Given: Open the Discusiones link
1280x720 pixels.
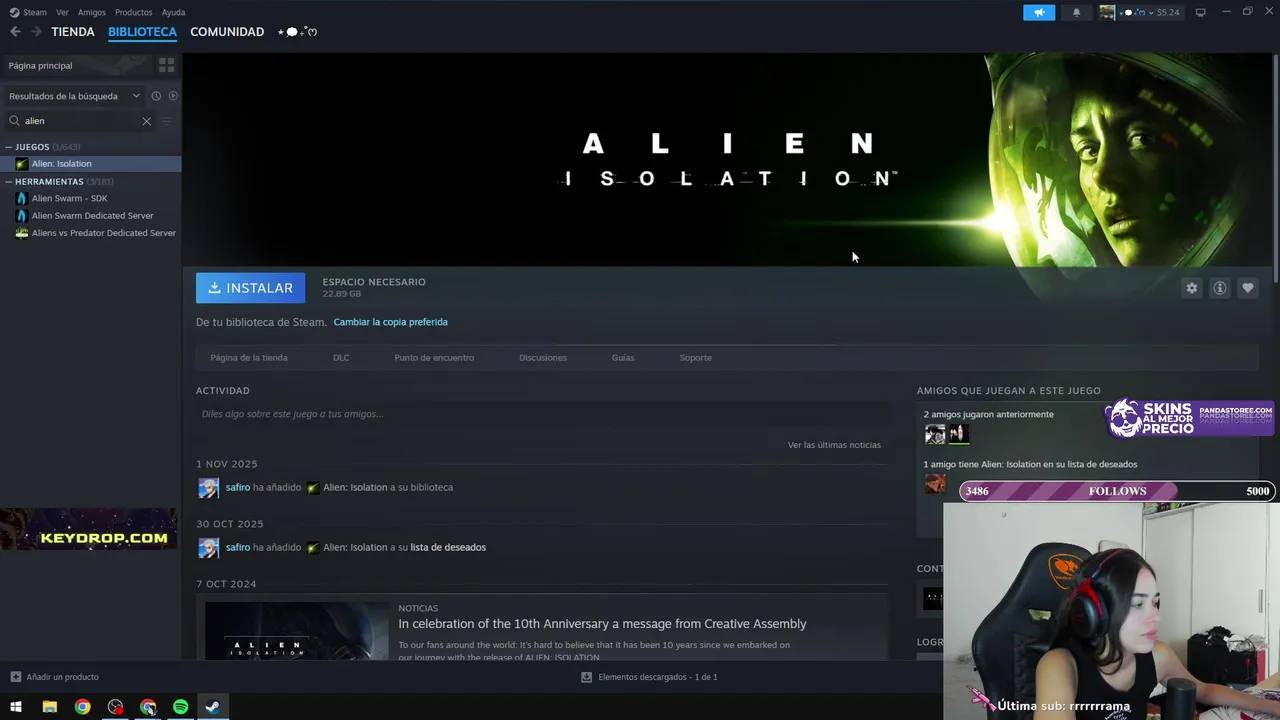Looking at the screenshot, I should click(x=543, y=357).
